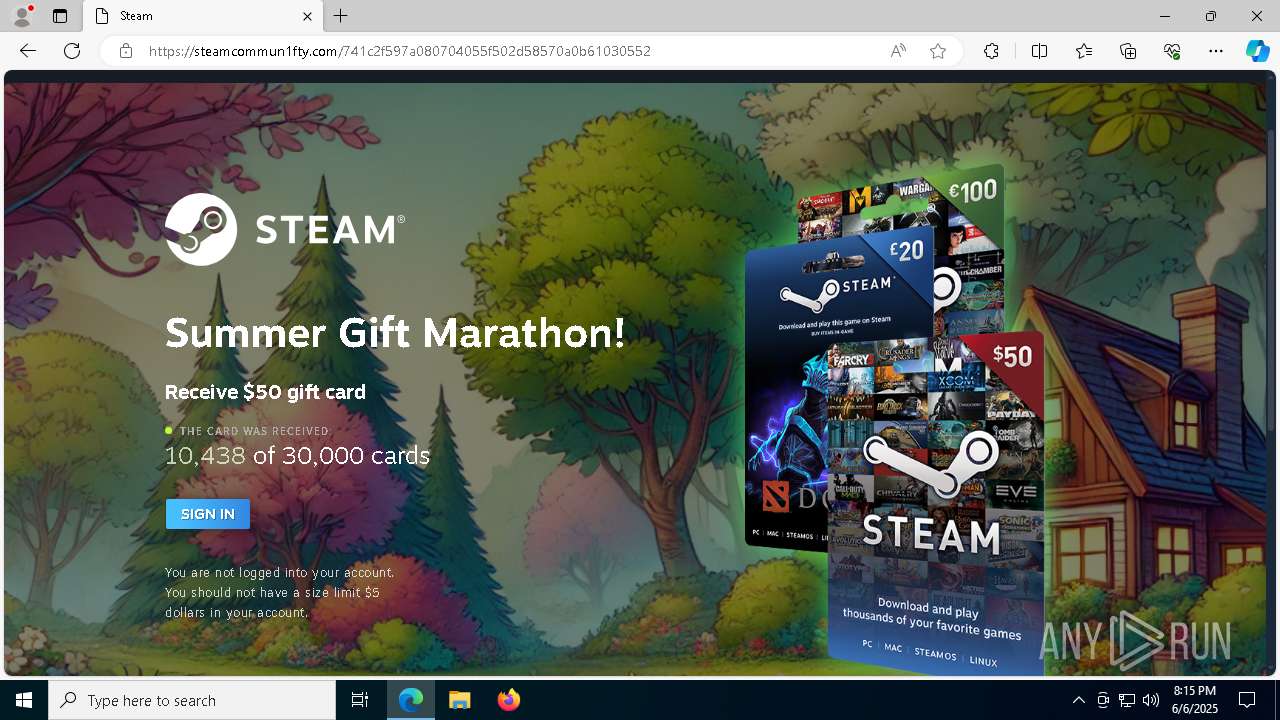Image resolution: width=1280 pixels, height=720 pixels.
Task: Activate the Read Aloud icon
Action: [x=898, y=51]
